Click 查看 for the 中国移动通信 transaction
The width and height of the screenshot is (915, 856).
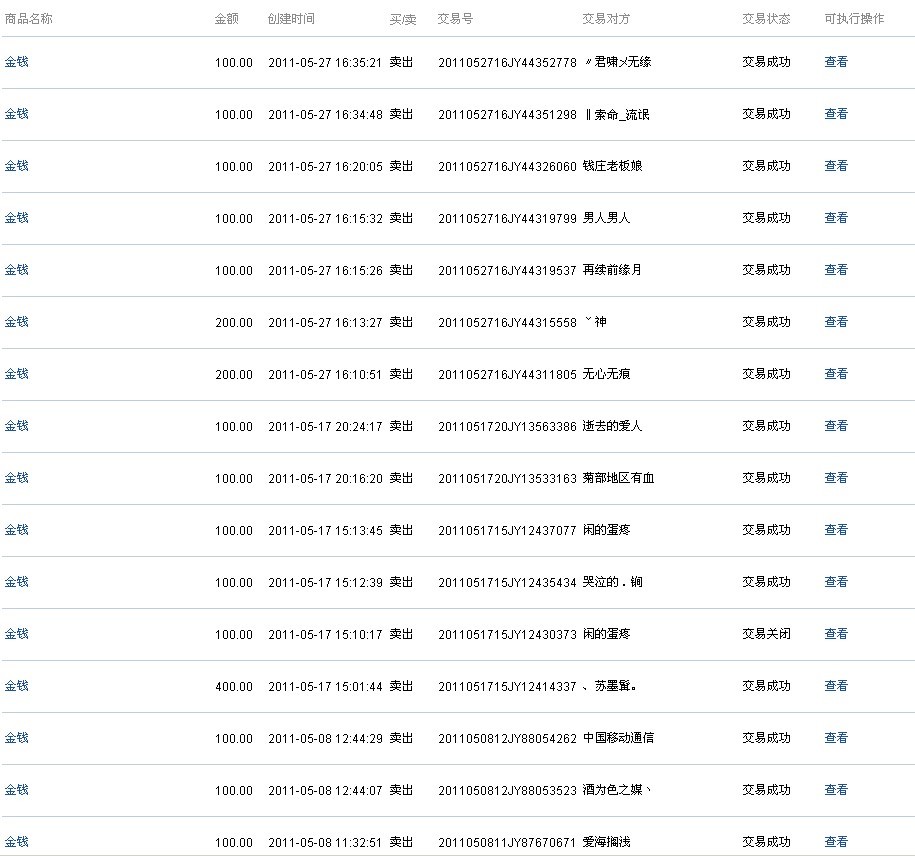pos(835,738)
